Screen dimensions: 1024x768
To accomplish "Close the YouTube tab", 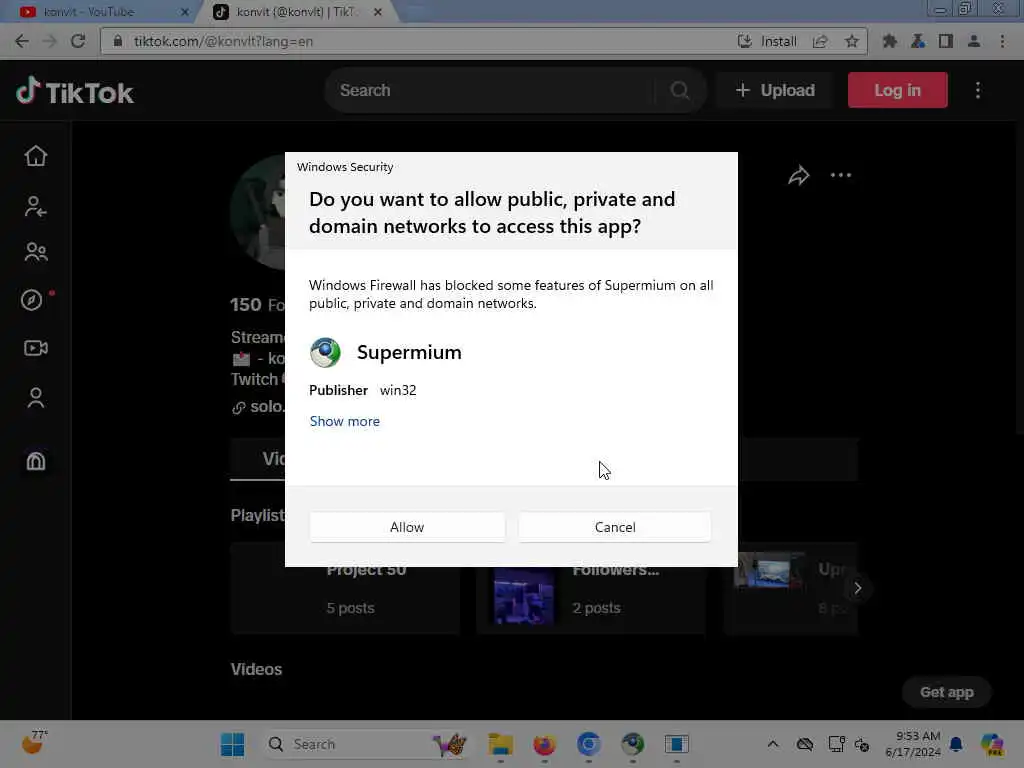I will coord(184,12).
